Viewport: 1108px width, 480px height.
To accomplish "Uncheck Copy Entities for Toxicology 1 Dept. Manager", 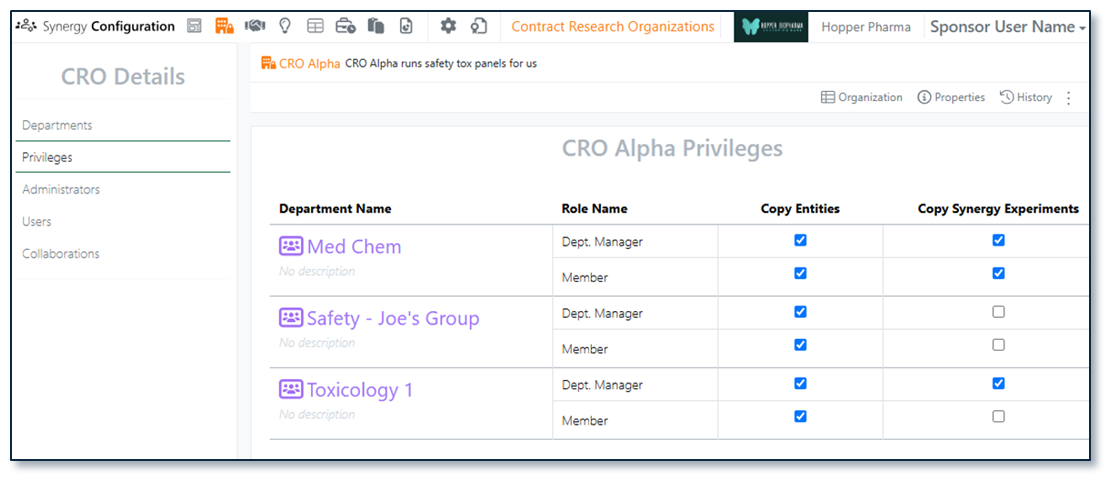I will (800, 383).
